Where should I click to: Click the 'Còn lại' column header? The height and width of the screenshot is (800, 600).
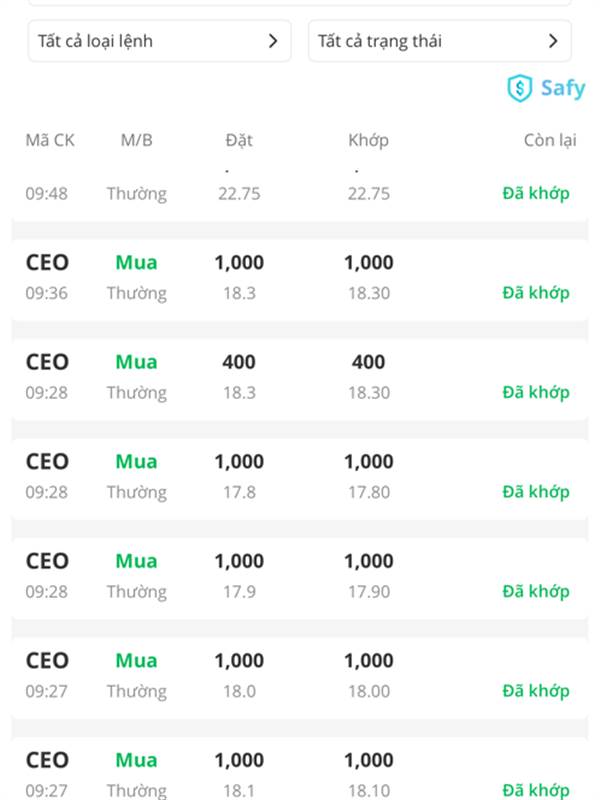(550, 140)
